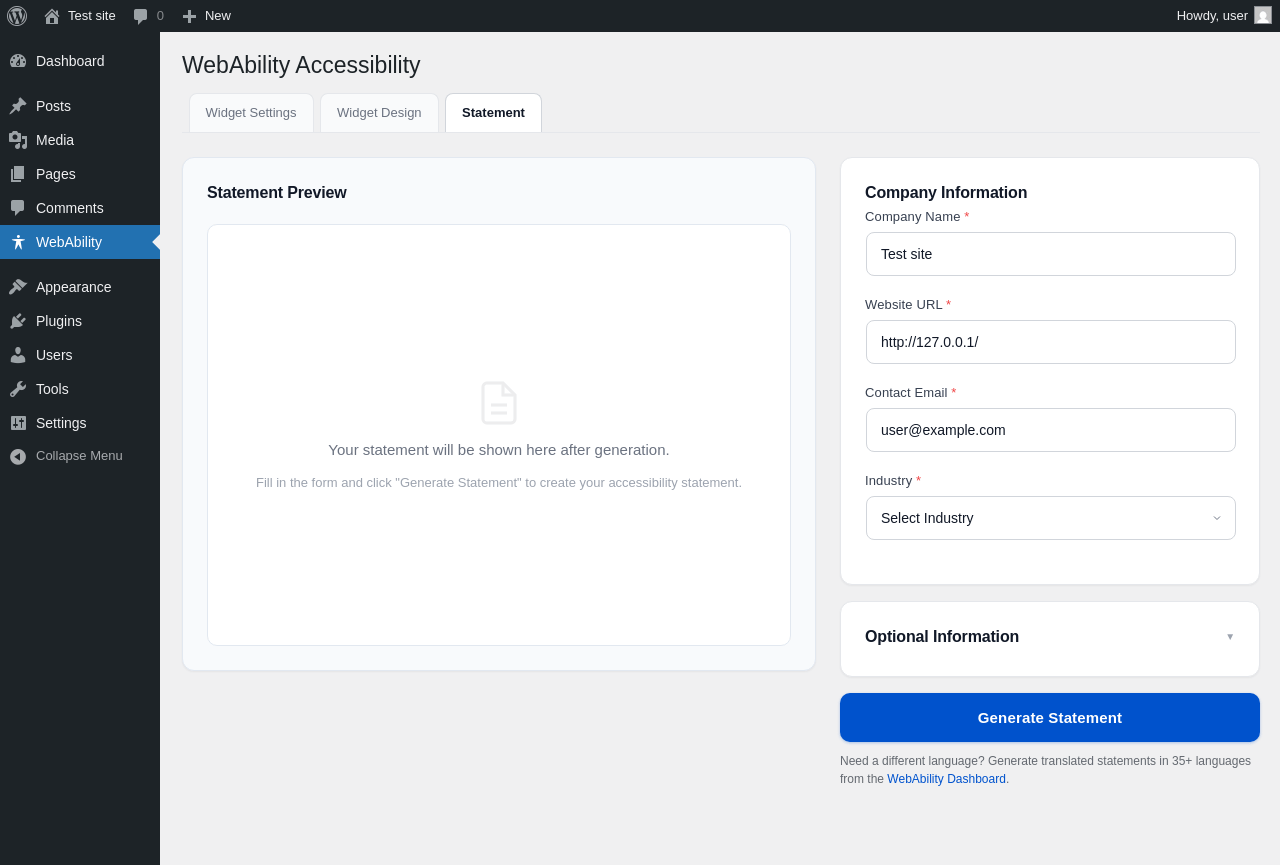Viewport: 1280px width, 865px height.
Task: Click the WordPress logo icon
Action: (x=17, y=16)
